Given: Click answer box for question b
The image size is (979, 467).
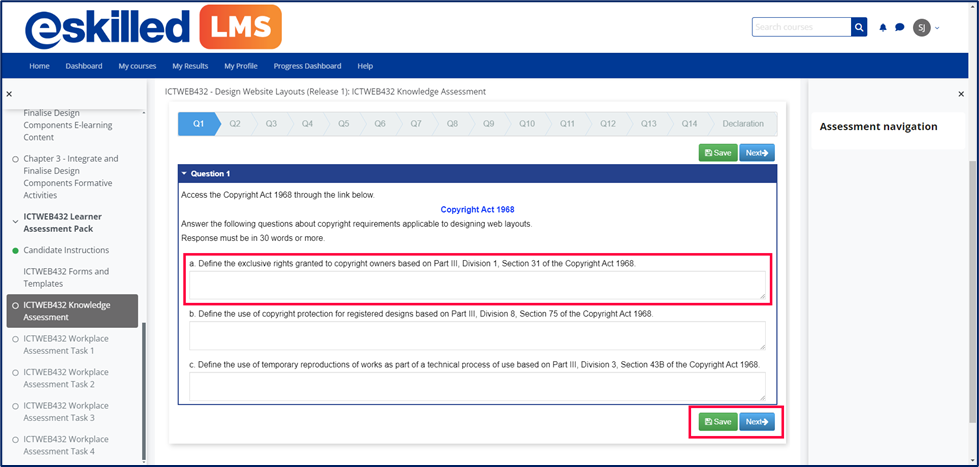Looking at the screenshot, I should point(478,335).
